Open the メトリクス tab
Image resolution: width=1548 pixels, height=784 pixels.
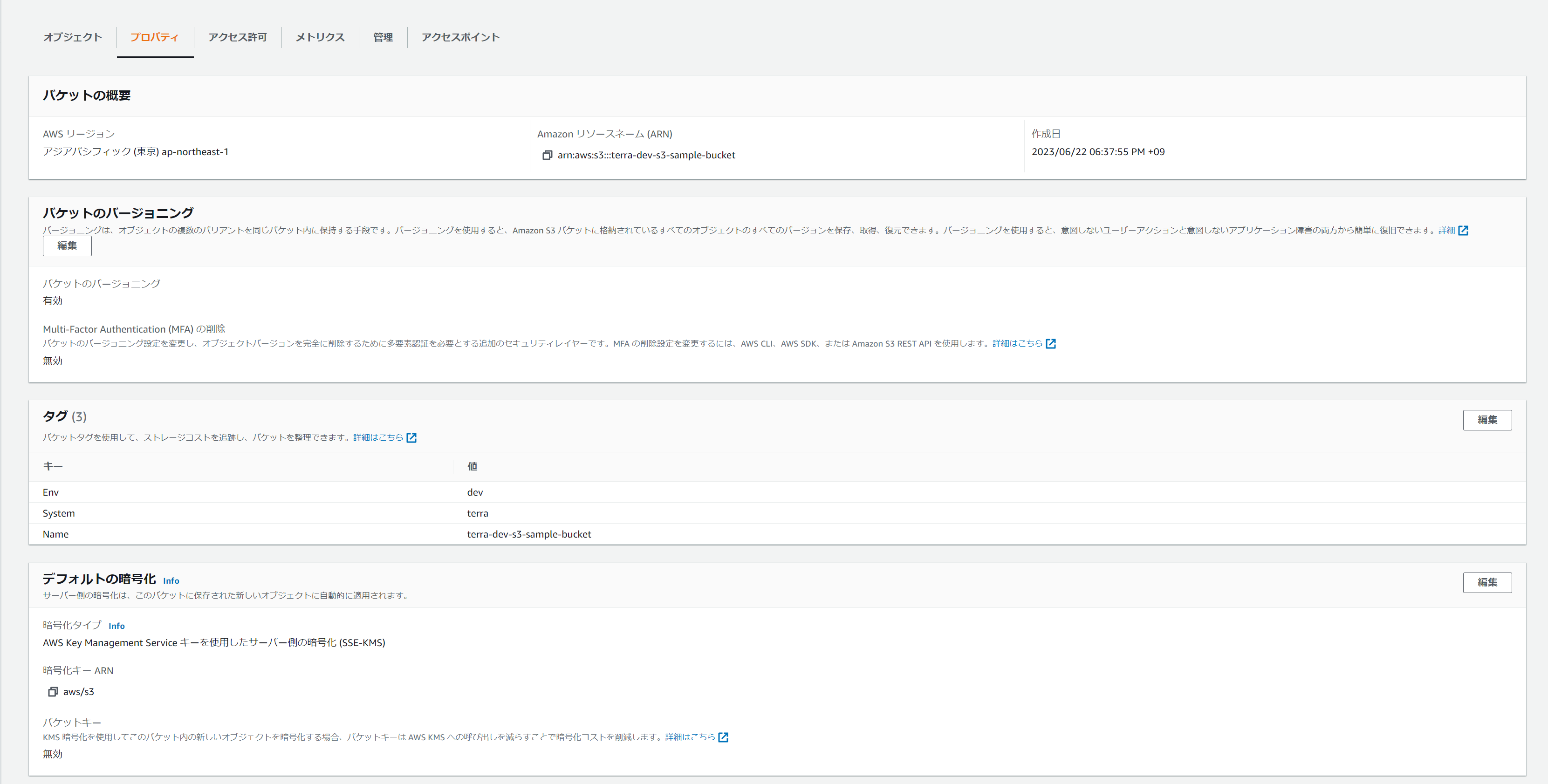click(320, 37)
